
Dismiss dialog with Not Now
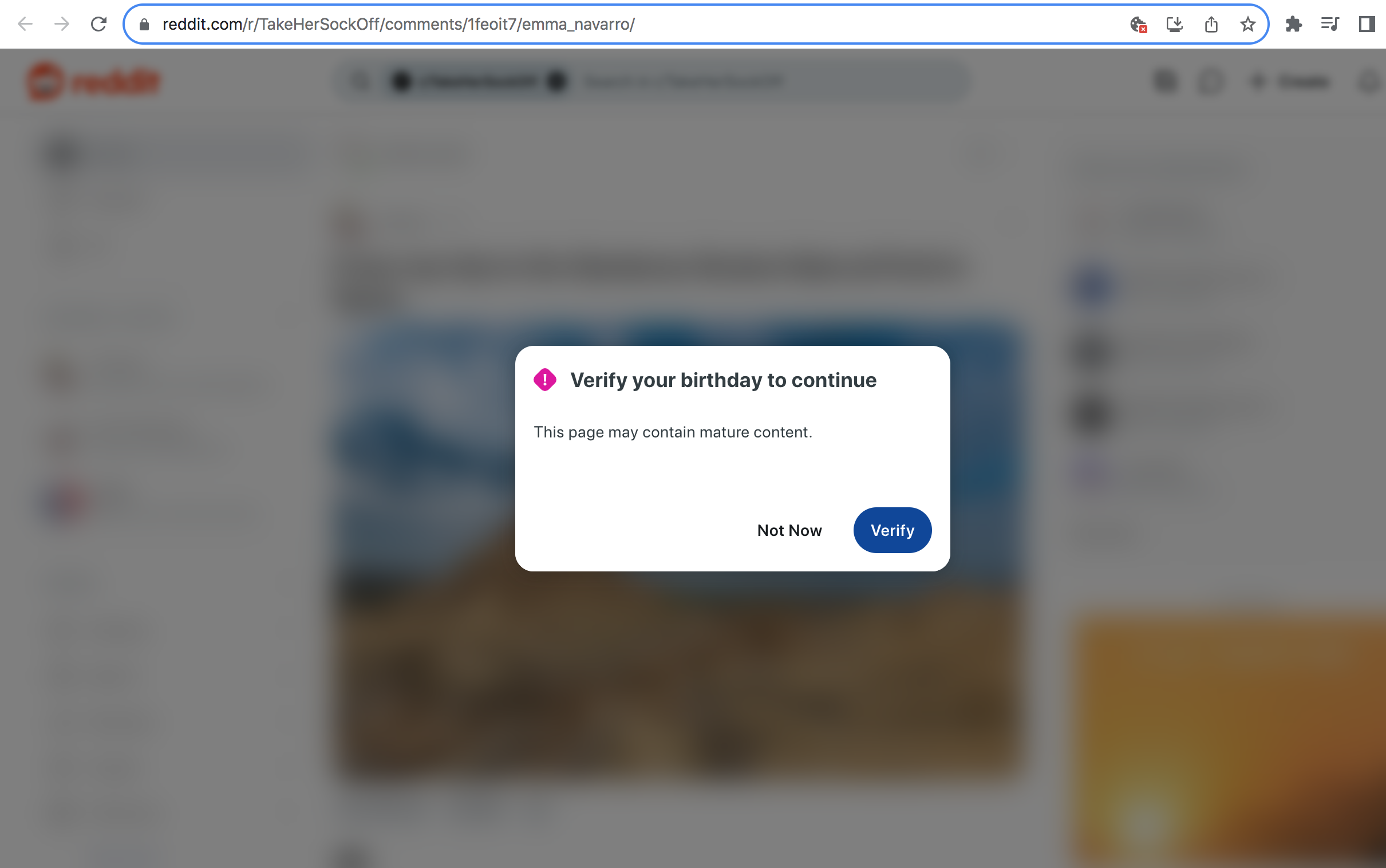pyautogui.click(x=789, y=530)
